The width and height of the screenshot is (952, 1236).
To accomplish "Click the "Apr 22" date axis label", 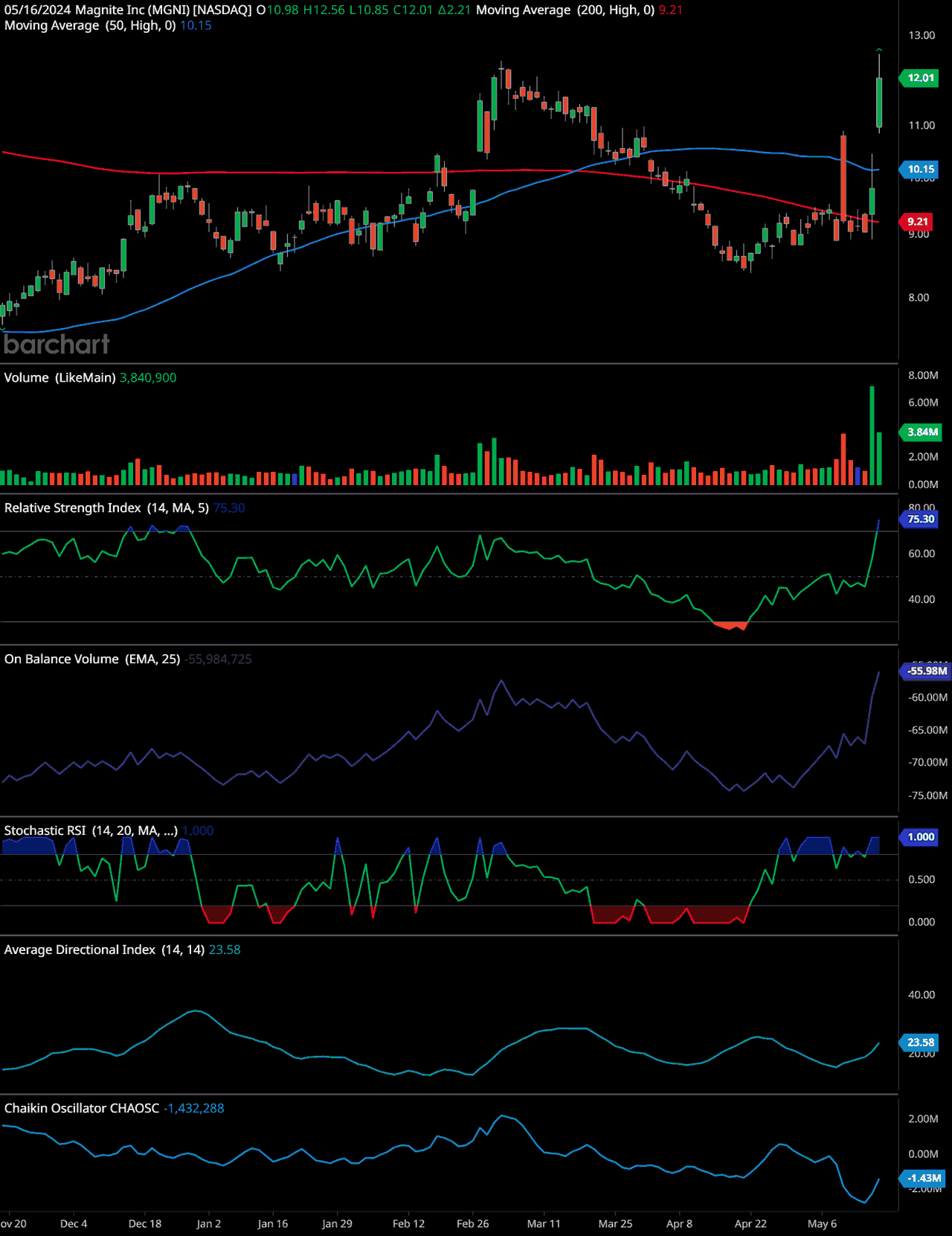I will coord(750,1224).
